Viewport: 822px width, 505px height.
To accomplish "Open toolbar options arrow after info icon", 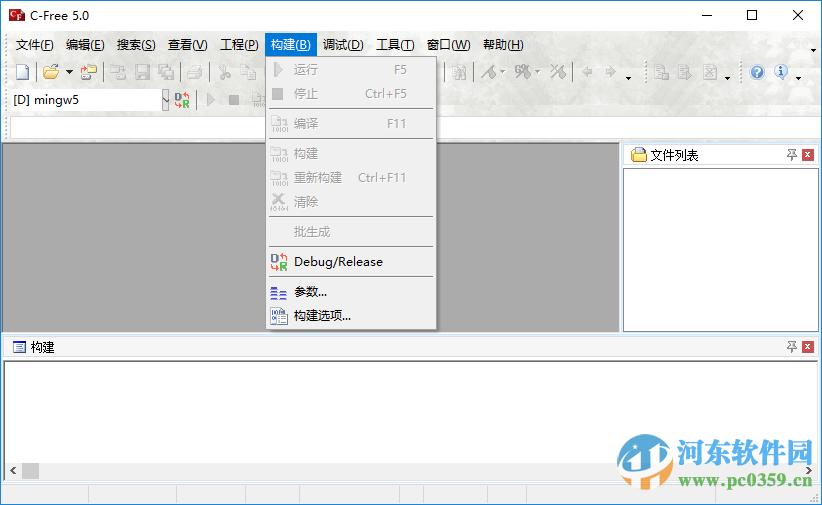I will 798,78.
